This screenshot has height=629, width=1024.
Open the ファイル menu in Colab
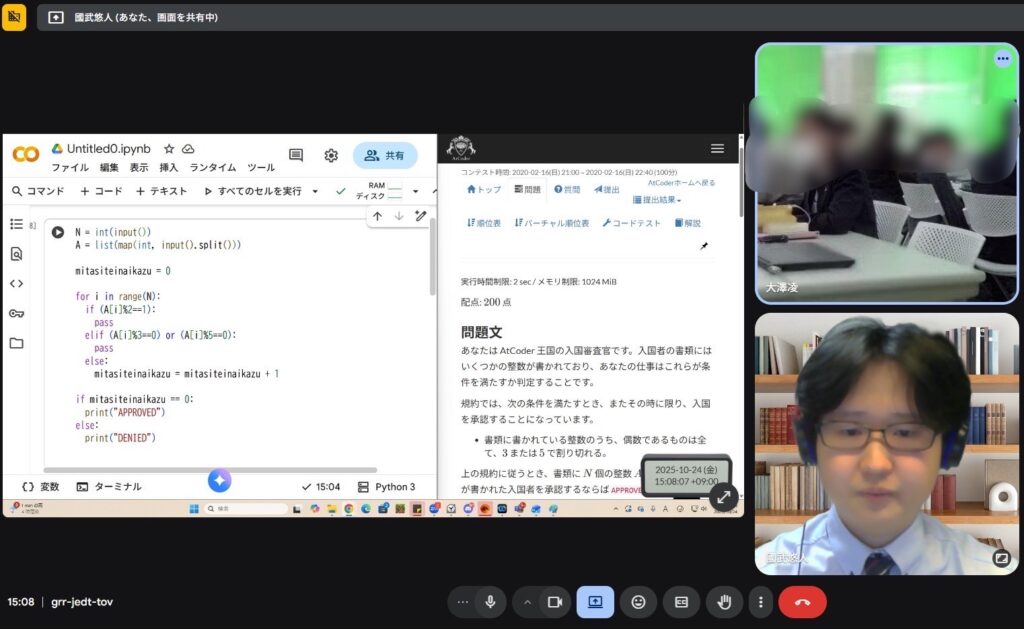click(70, 168)
